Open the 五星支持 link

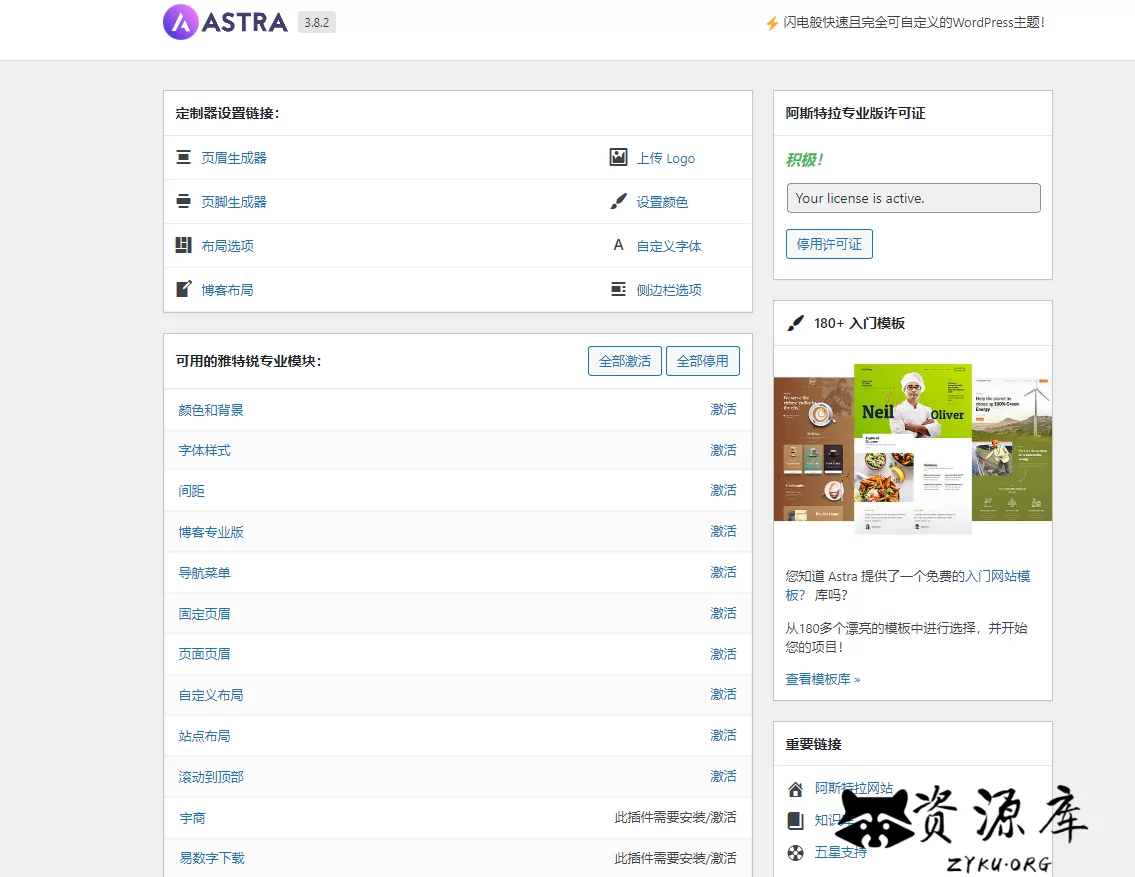[840, 852]
